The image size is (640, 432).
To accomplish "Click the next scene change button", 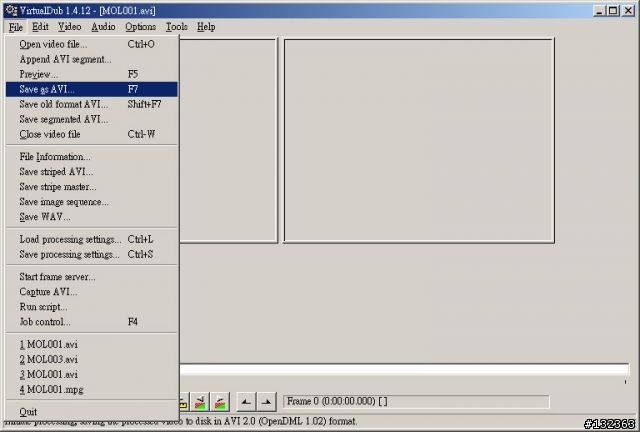I will tap(220, 402).
